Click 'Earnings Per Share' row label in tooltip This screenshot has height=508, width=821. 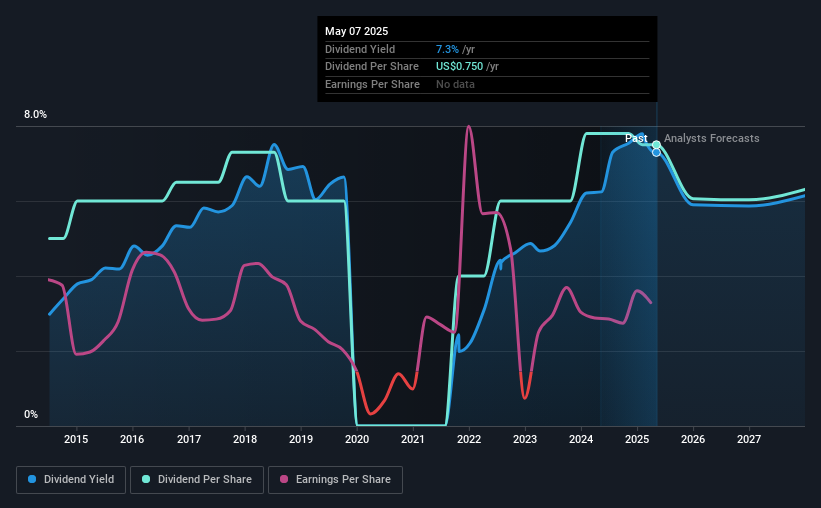tap(372, 84)
